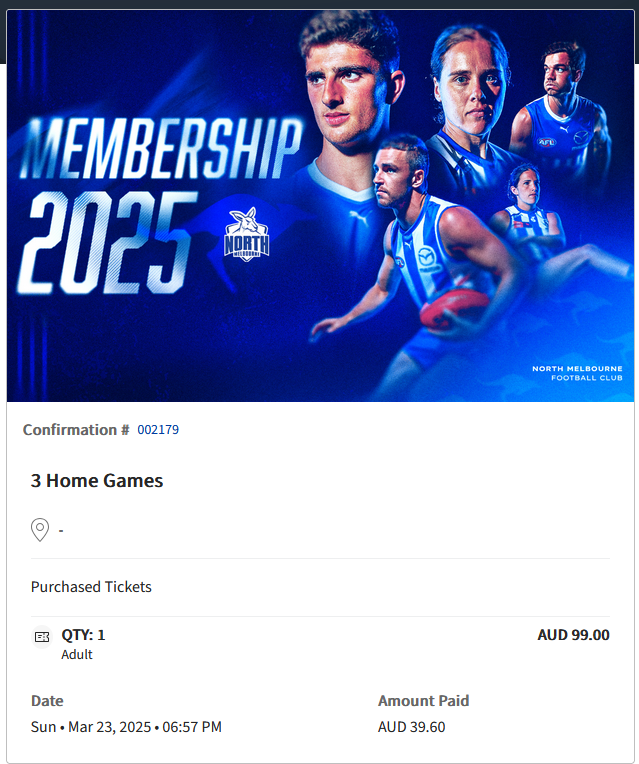The image size is (639, 764).
Task: Click the MEMBERSHIP banner headline text
Action: (x=160, y=150)
